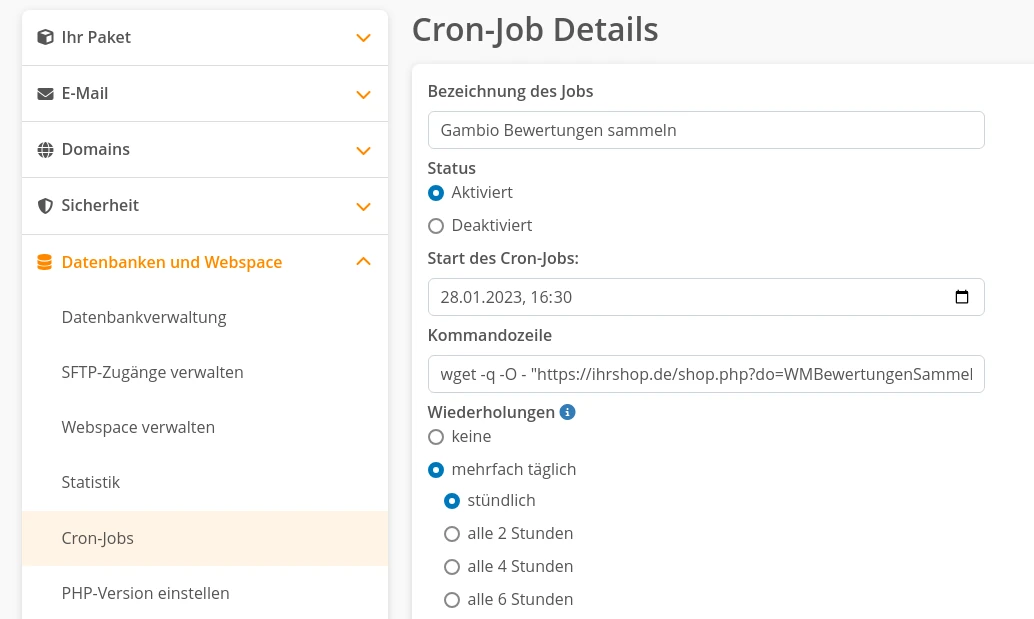Open the Cron-Jobs menu item

(x=98, y=538)
